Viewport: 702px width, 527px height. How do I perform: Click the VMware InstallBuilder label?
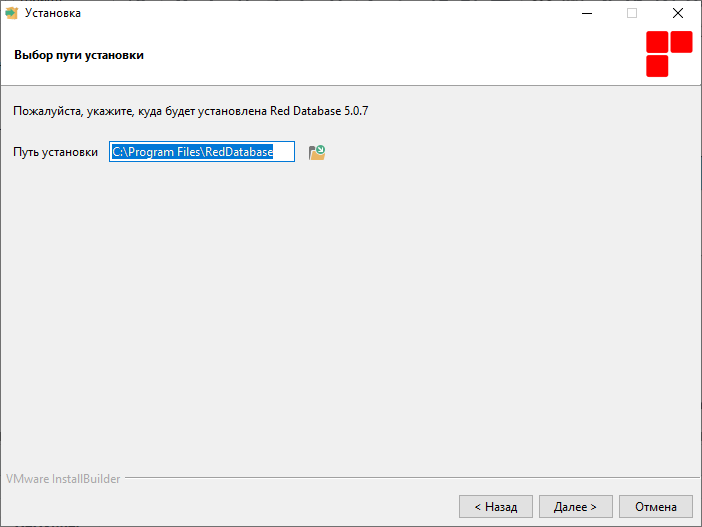[x=63, y=479]
